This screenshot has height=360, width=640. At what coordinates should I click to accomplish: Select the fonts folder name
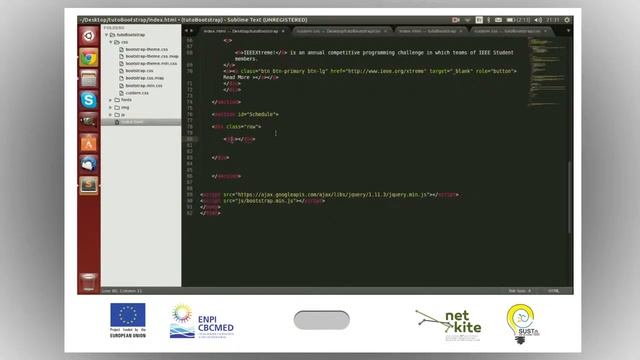(x=126, y=100)
